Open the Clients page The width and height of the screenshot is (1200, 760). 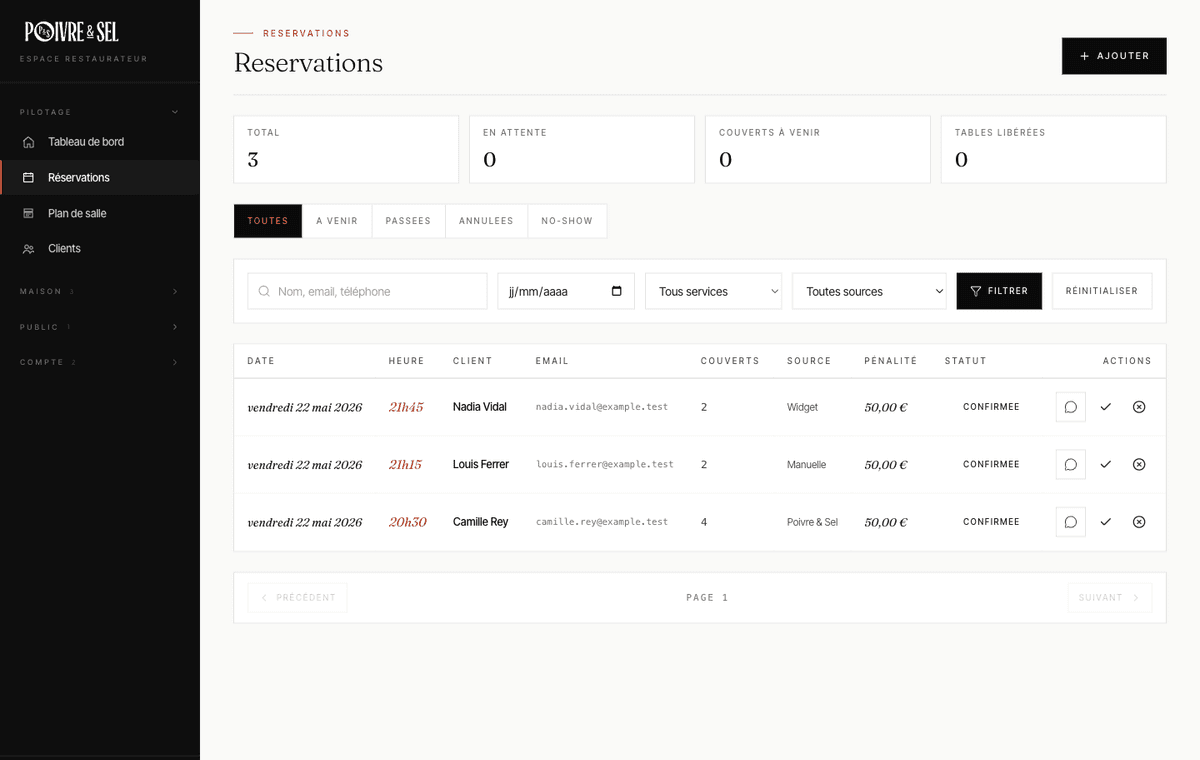(99, 249)
